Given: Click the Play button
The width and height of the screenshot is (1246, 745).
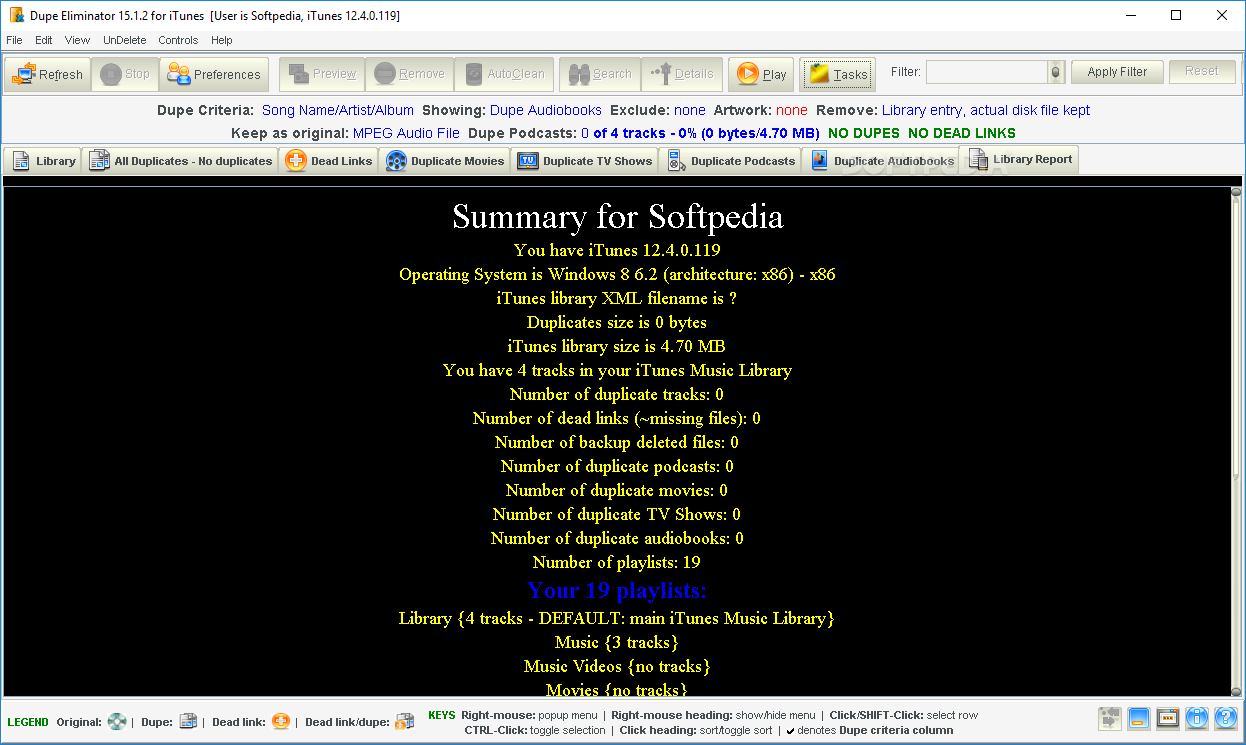Looking at the screenshot, I should coord(762,74).
